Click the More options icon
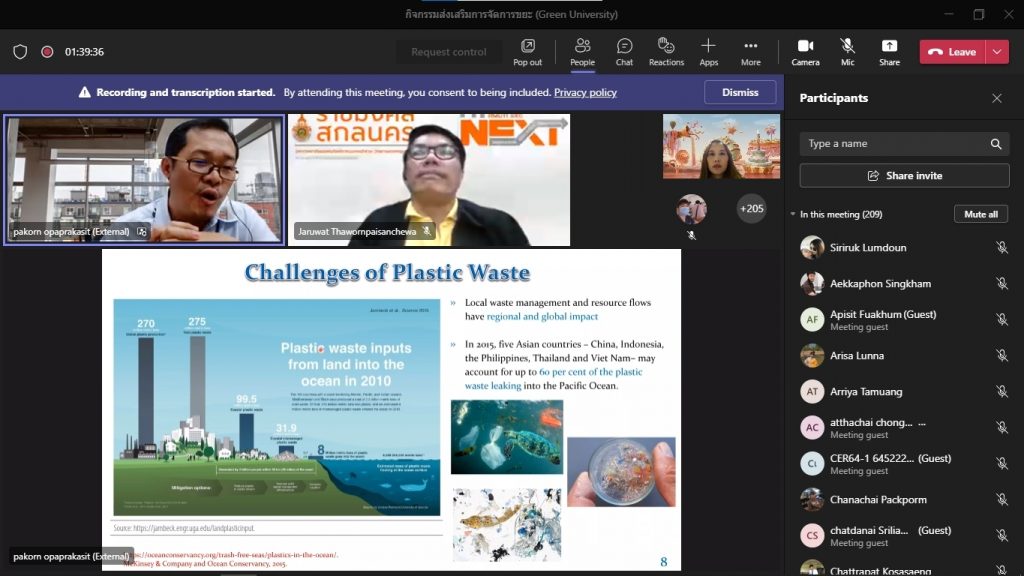 (x=750, y=52)
